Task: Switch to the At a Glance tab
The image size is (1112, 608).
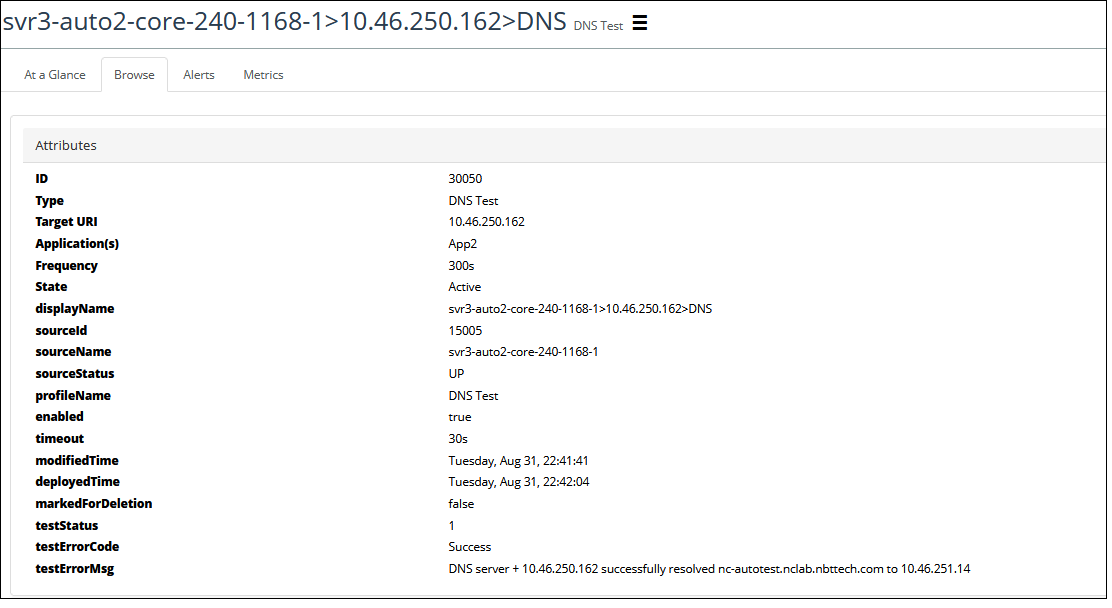Action: tap(55, 75)
